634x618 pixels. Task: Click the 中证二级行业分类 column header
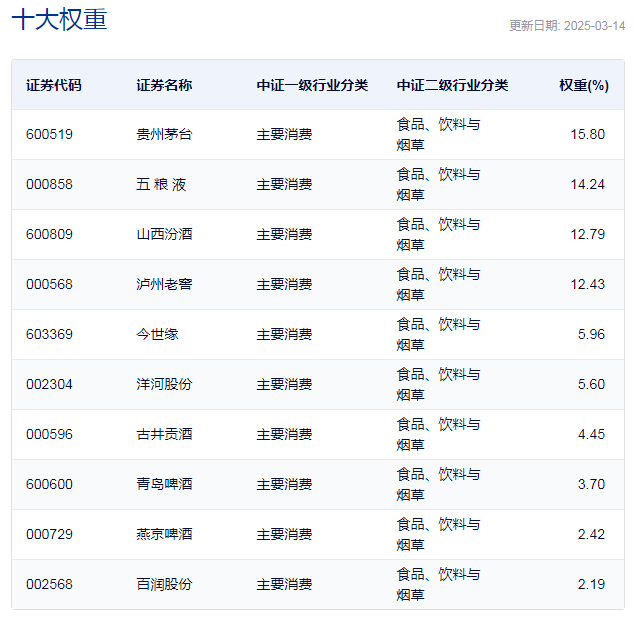(452, 85)
